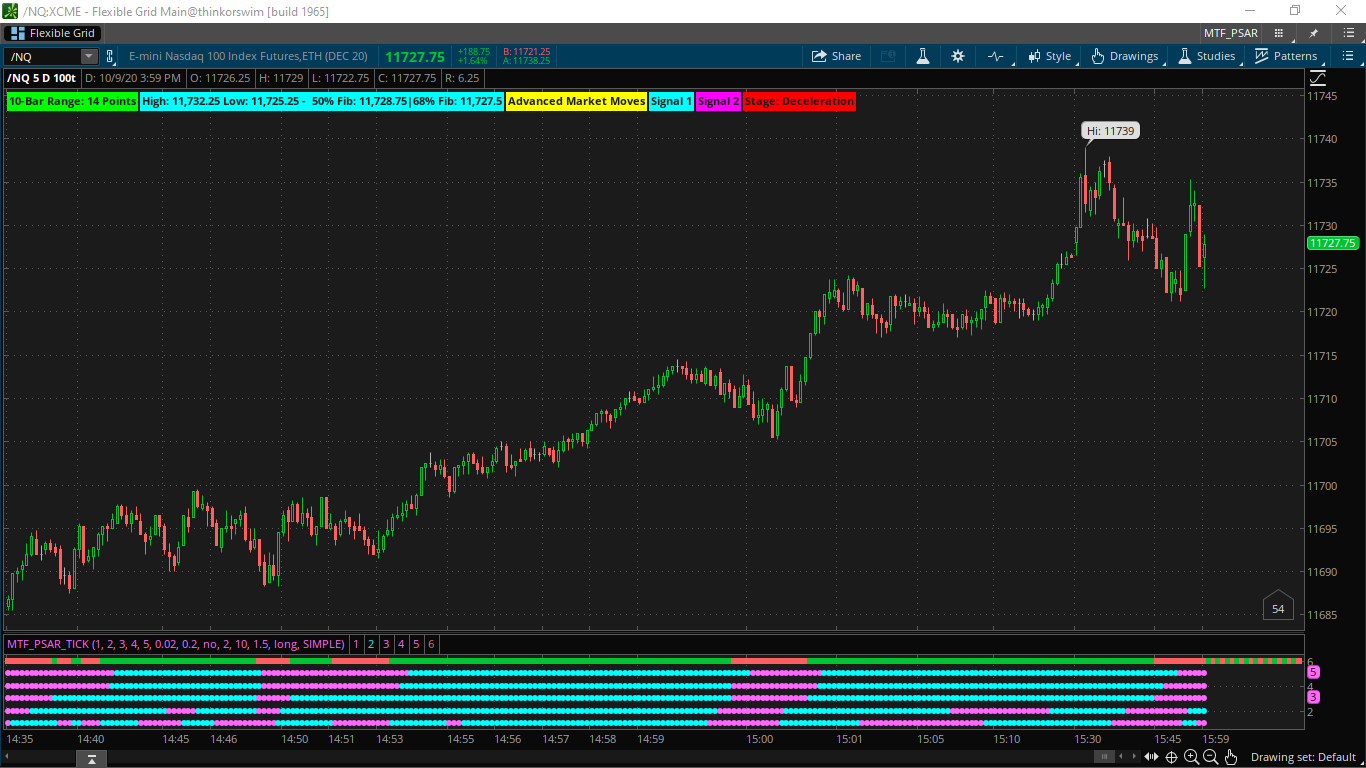Click the last price 11727.75 in header
Viewport: 1366px width, 768px height.
pos(415,57)
